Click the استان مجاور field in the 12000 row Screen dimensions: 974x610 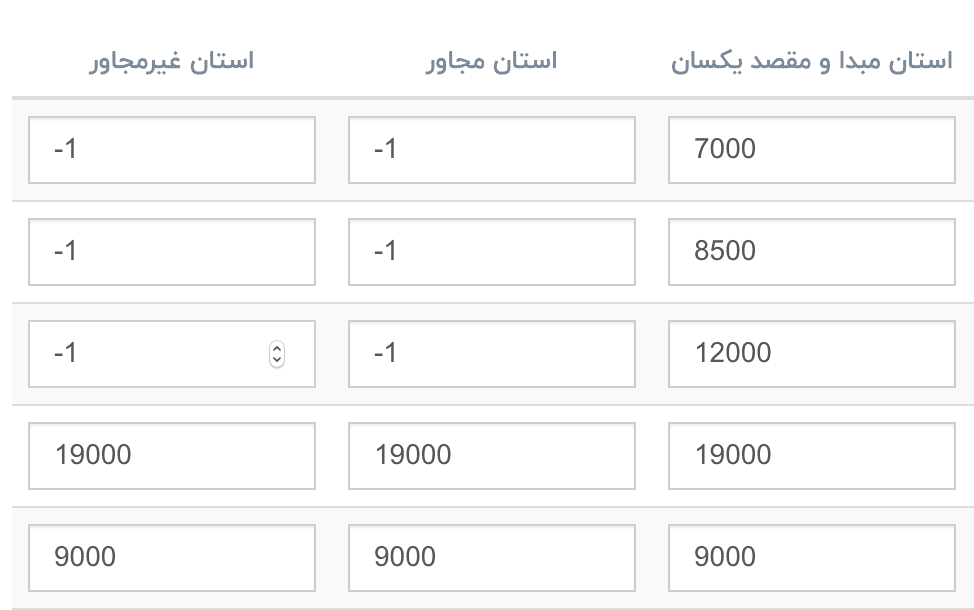tap(491, 354)
